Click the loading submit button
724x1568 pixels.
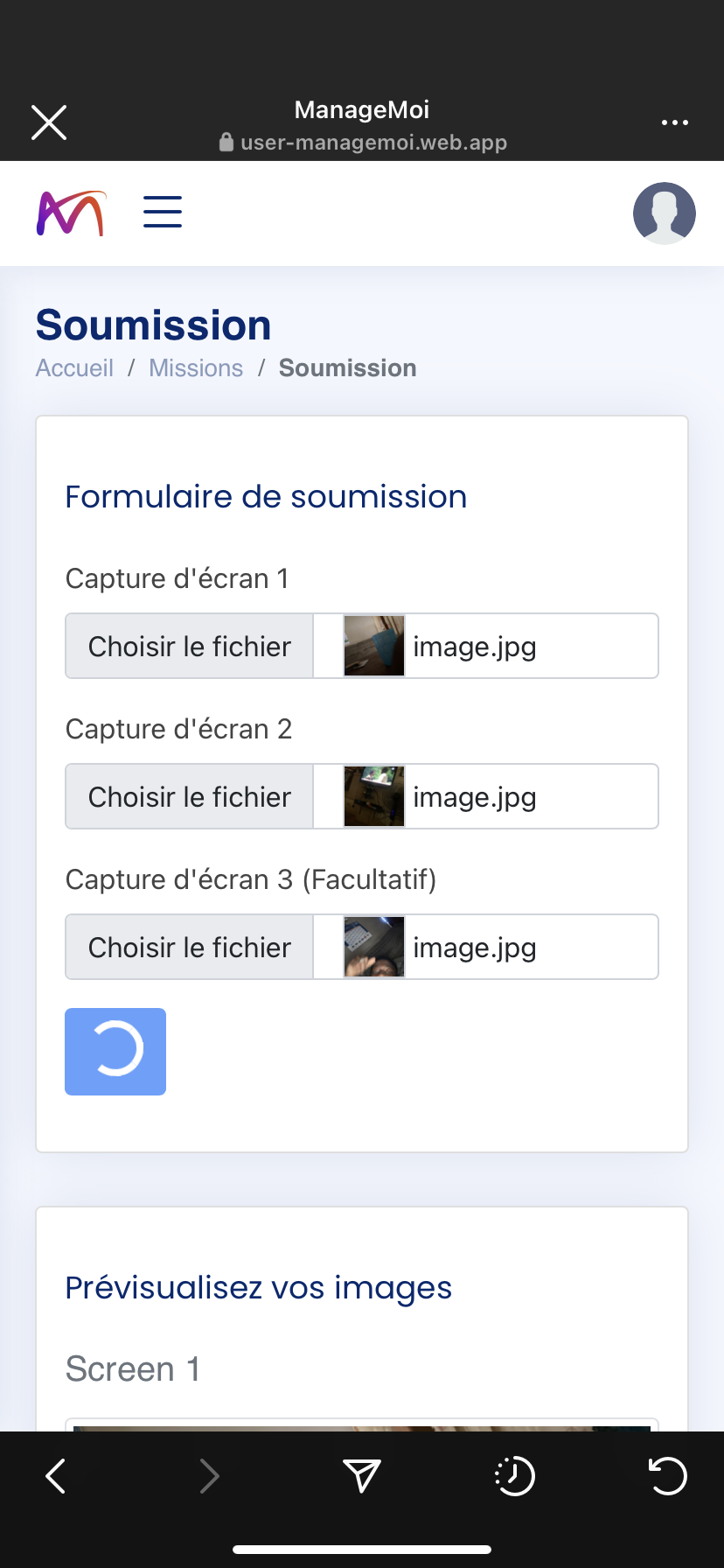click(115, 1052)
